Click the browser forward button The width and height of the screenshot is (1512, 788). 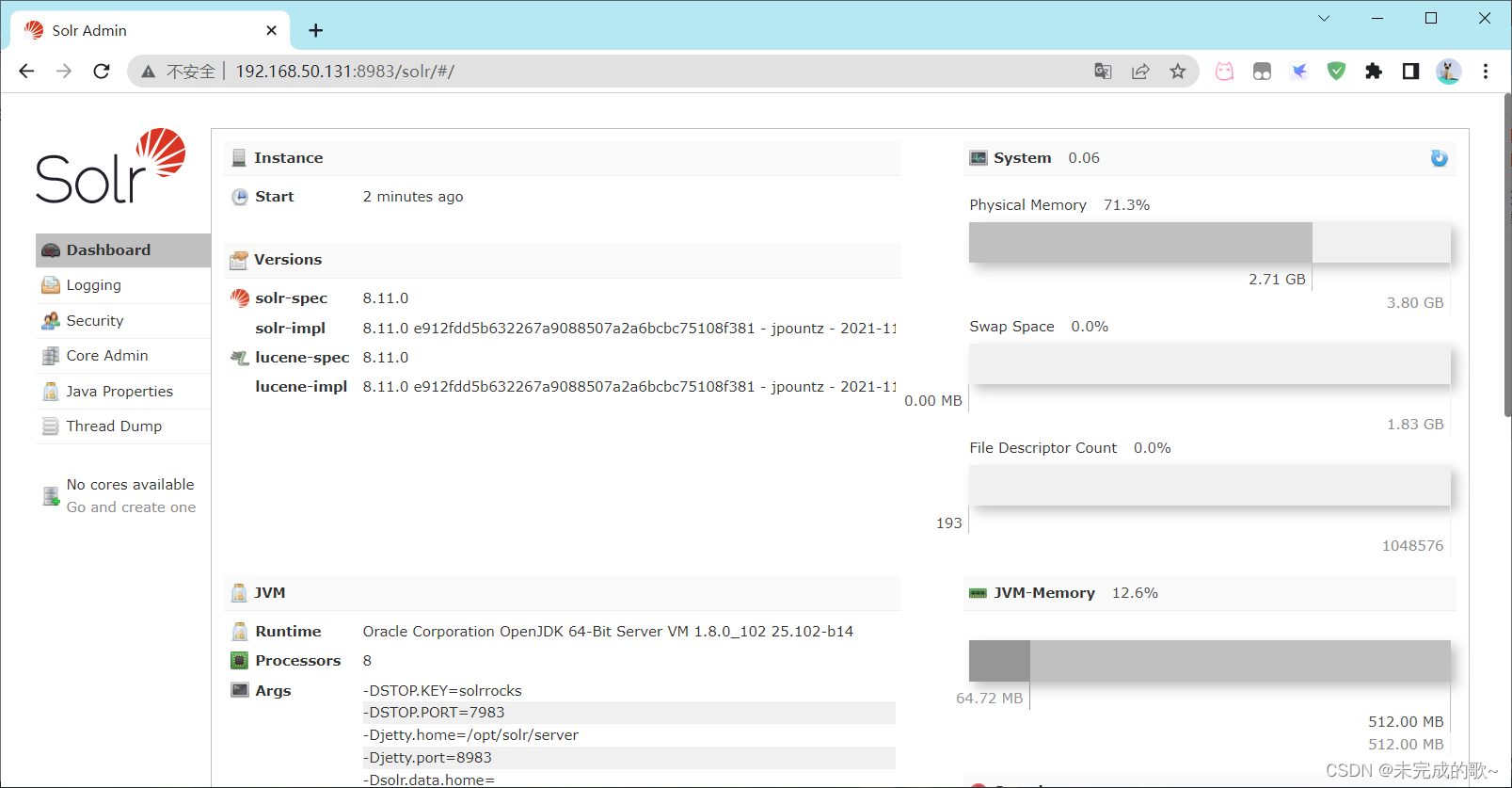[x=64, y=72]
